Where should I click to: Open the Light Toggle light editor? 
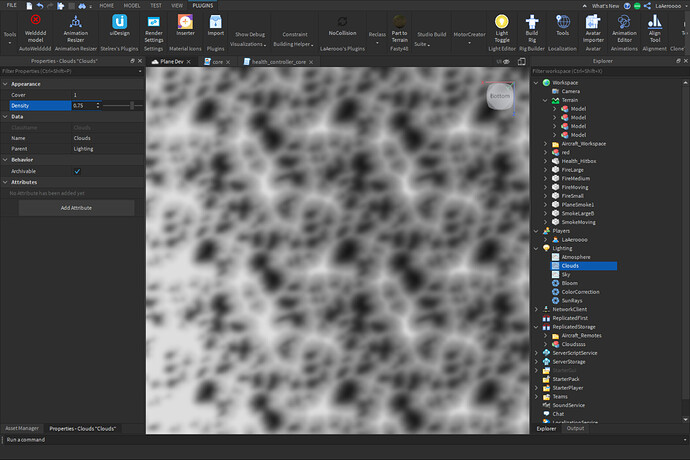(502, 22)
